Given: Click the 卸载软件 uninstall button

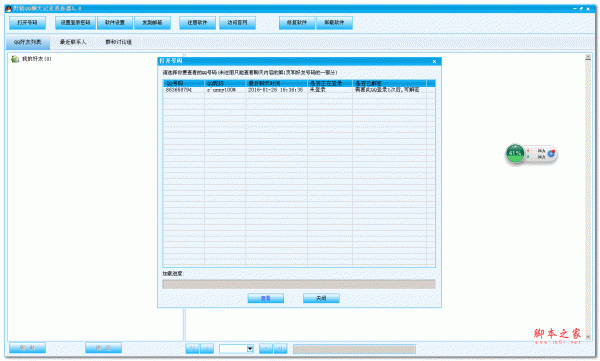Looking at the screenshot, I should tap(334, 23).
